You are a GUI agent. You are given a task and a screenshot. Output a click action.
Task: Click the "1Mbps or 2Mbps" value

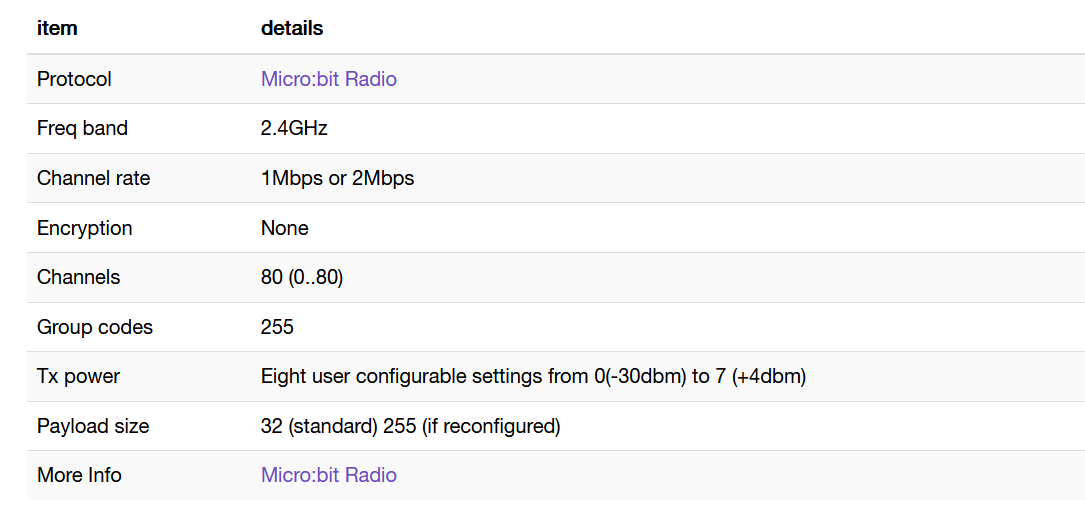[x=337, y=178]
